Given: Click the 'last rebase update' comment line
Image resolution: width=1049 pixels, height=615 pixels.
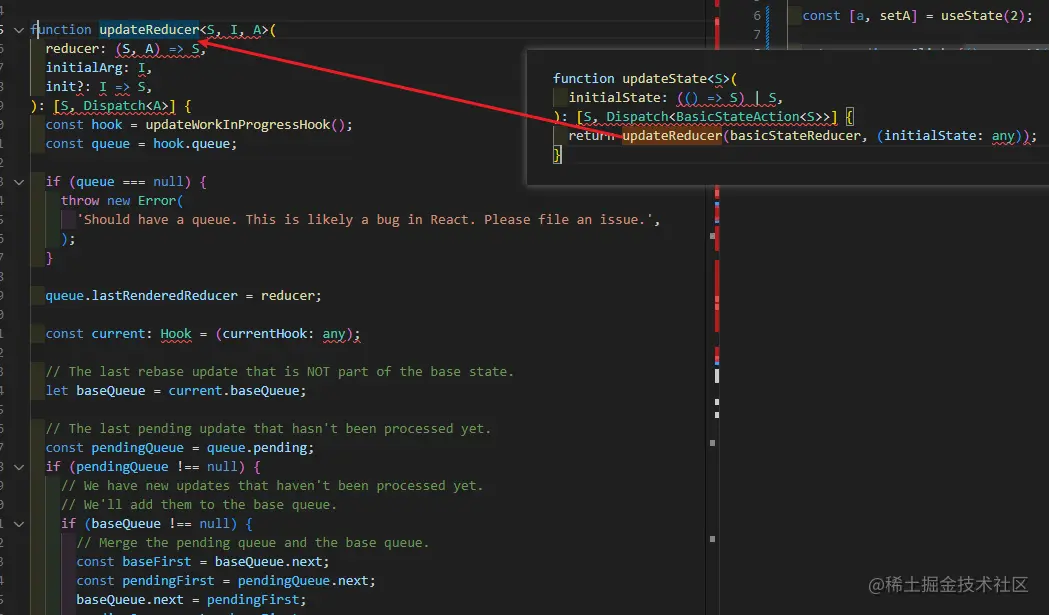Looking at the screenshot, I should (x=280, y=372).
